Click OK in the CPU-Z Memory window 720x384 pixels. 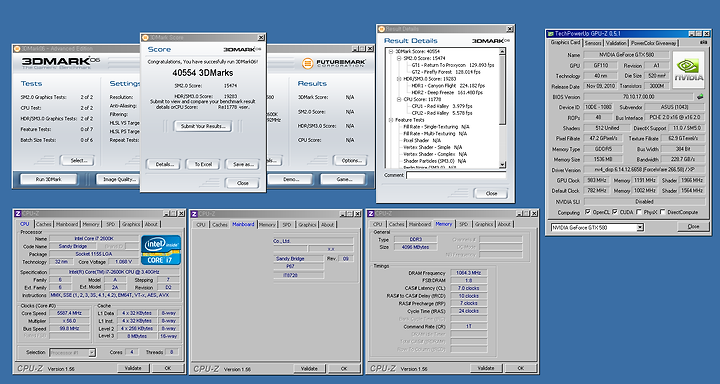[x=521, y=368]
